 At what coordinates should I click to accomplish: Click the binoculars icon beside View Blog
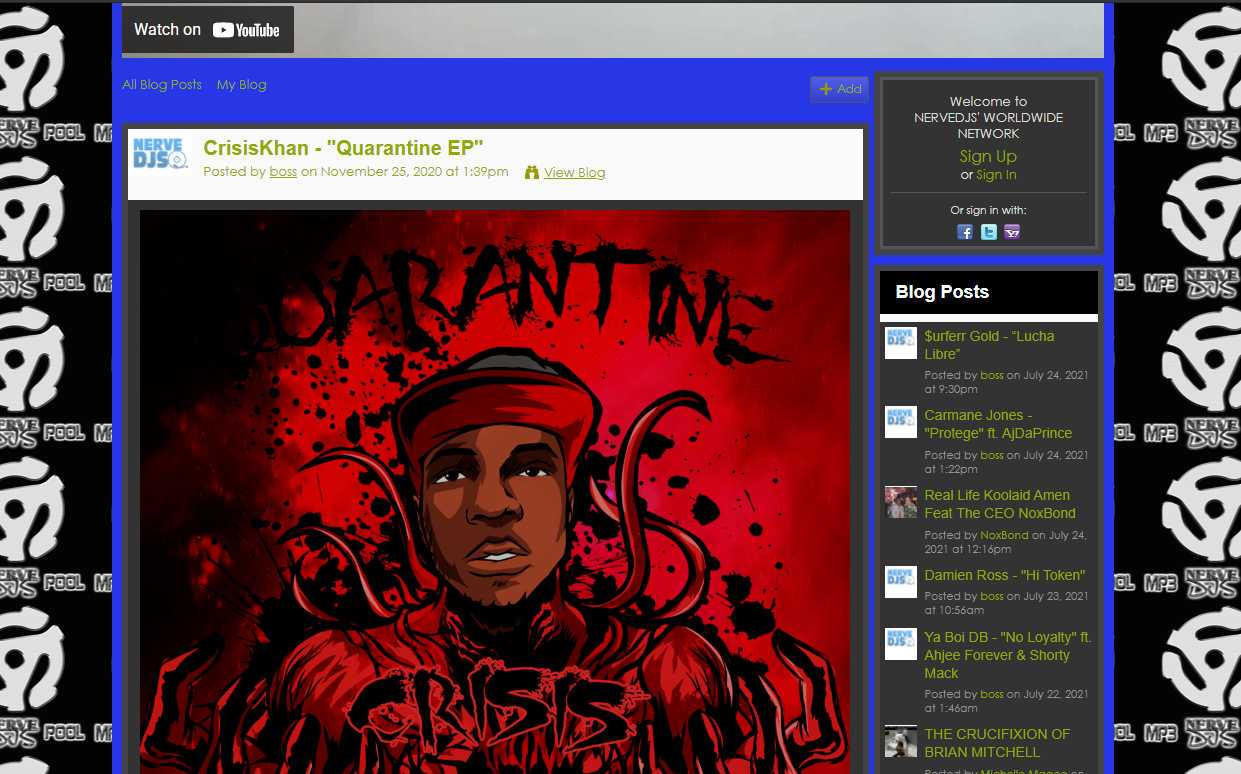pyautogui.click(x=532, y=173)
